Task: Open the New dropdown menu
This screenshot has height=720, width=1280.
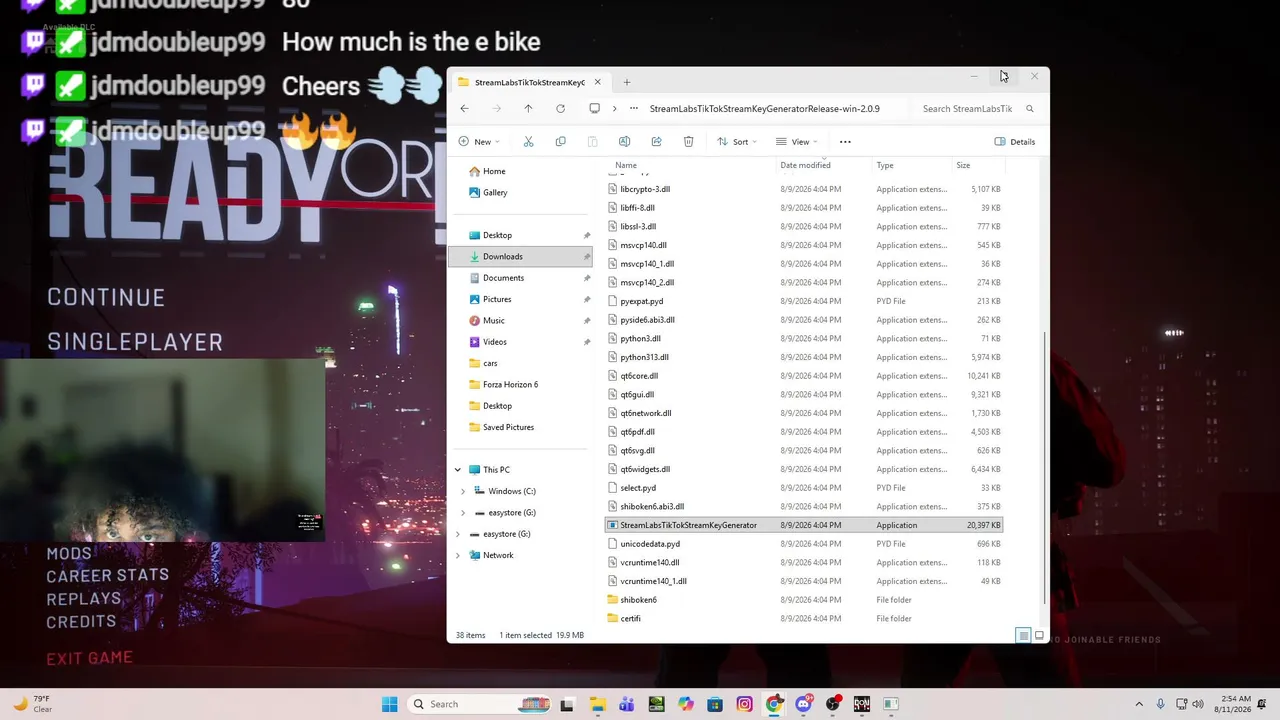Action: tap(480, 142)
